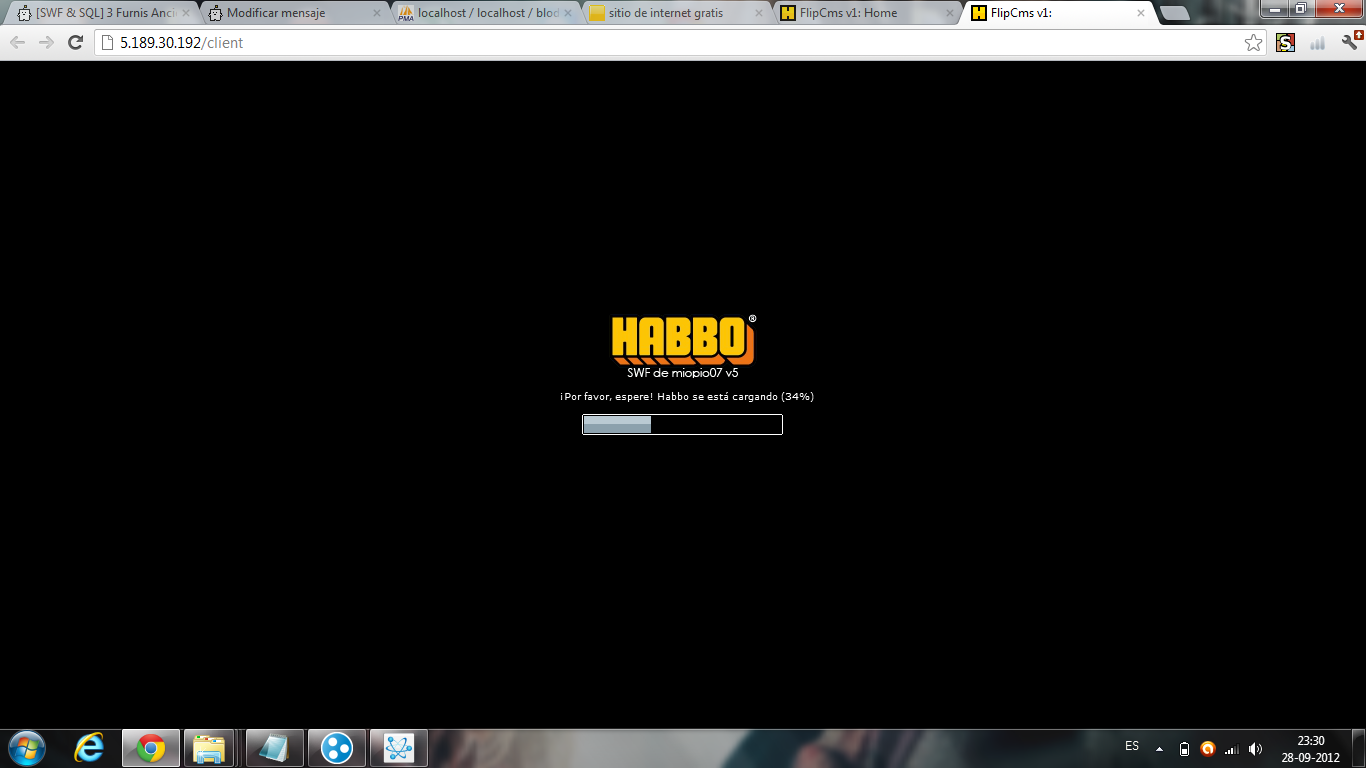The image size is (1366, 768).
Task: Close the '[SWF & SQL] 3 Furnis' tab
Action: 187,13
